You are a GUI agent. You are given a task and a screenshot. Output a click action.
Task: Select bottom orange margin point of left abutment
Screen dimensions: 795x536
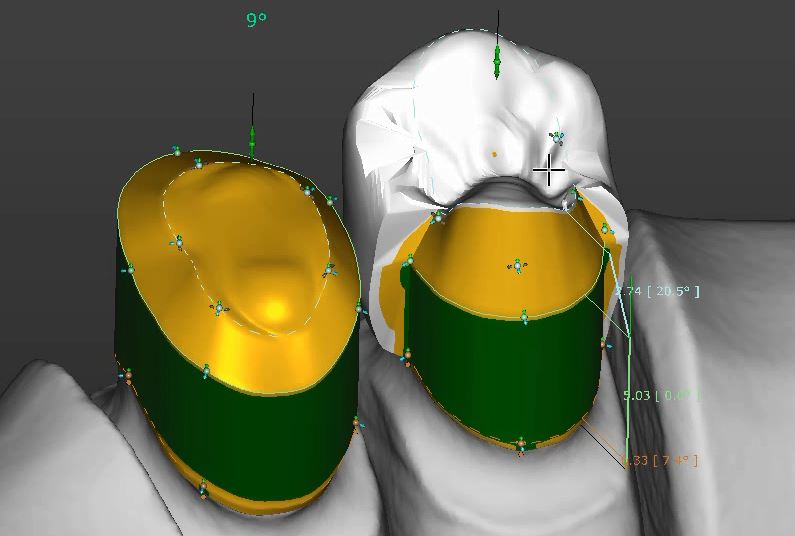[203, 489]
